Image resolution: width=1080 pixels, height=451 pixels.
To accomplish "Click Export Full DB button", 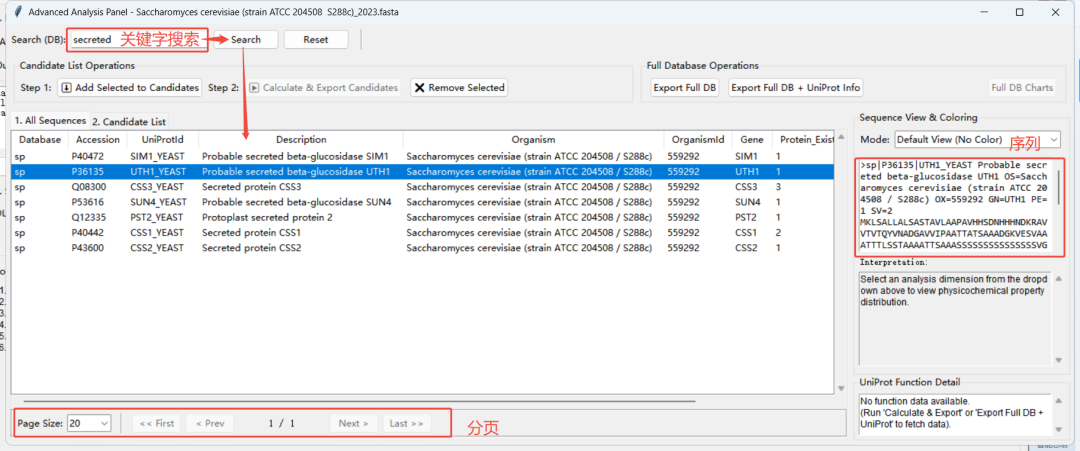I will coord(685,87).
